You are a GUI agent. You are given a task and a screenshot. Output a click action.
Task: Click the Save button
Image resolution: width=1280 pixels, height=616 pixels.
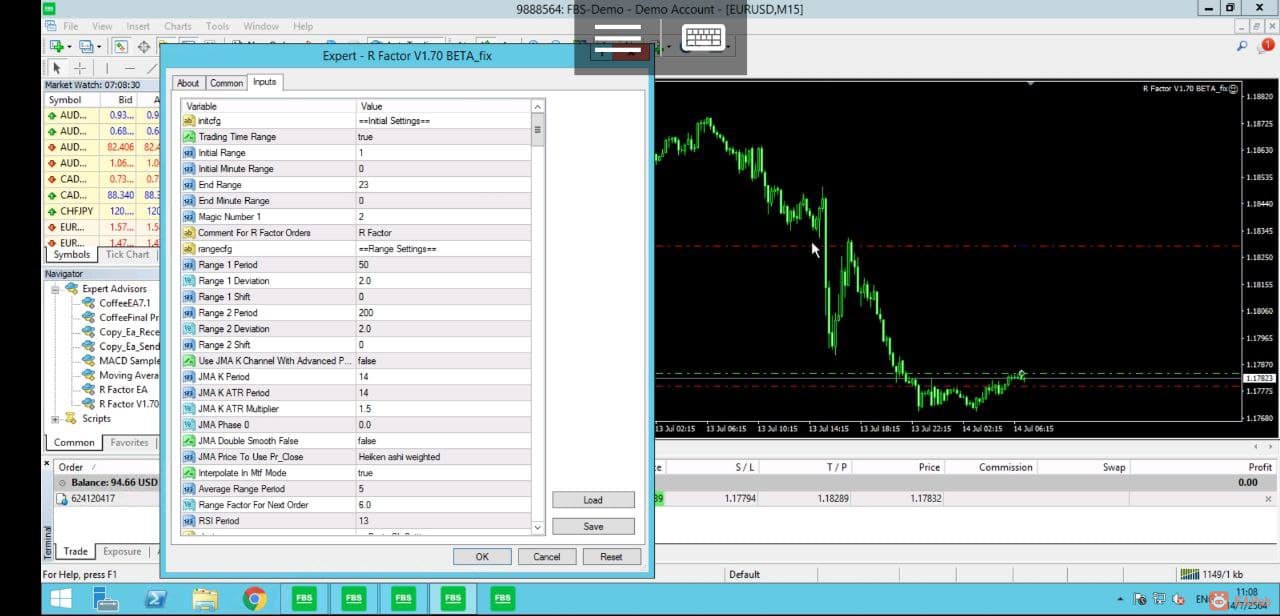(x=593, y=526)
